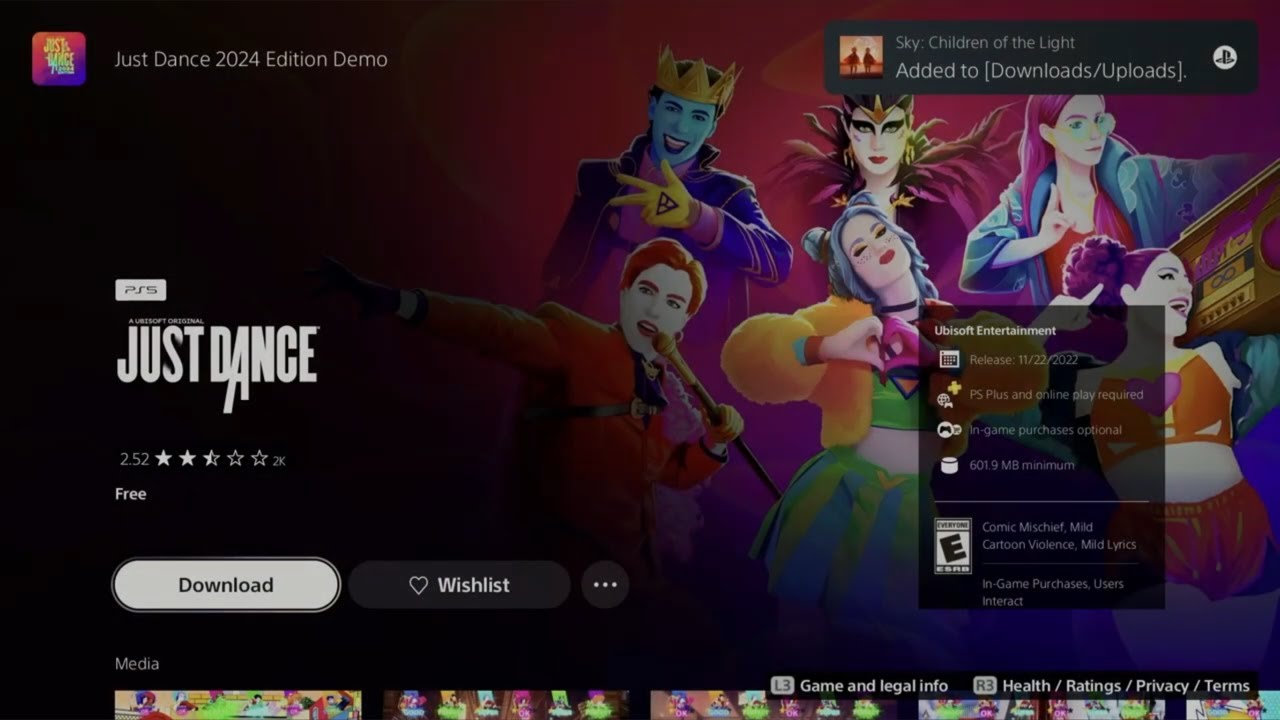The width and height of the screenshot is (1280, 720).
Task: Click the PS5 platform badge
Action: pyautogui.click(x=141, y=290)
